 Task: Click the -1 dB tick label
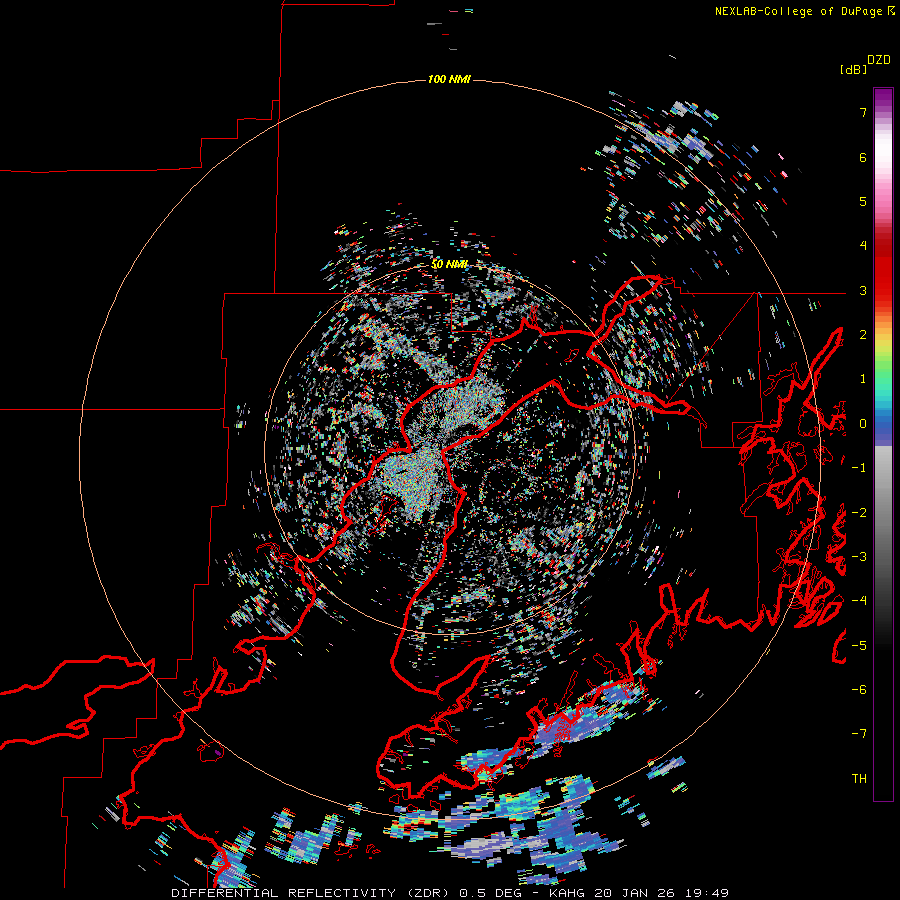pyautogui.click(x=859, y=468)
